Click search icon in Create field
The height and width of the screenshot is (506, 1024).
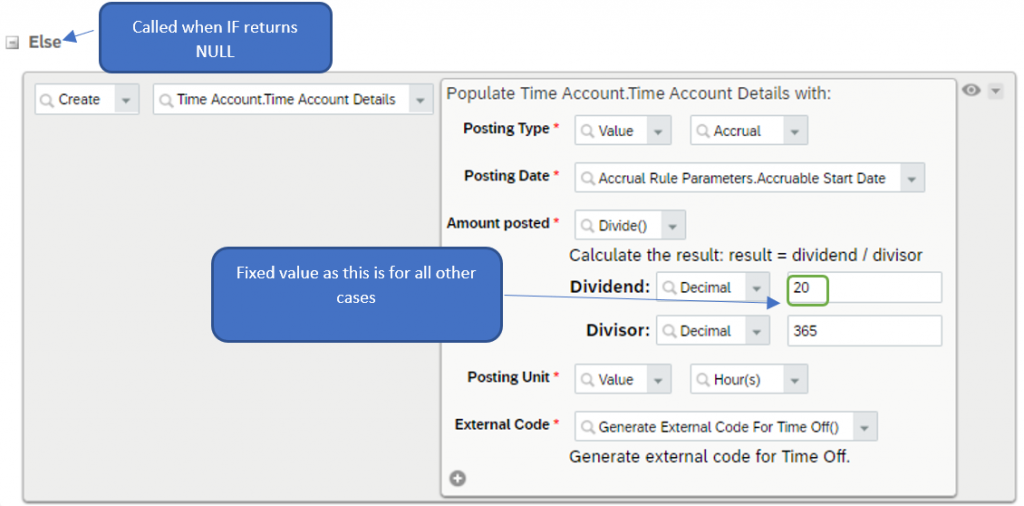tap(46, 100)
